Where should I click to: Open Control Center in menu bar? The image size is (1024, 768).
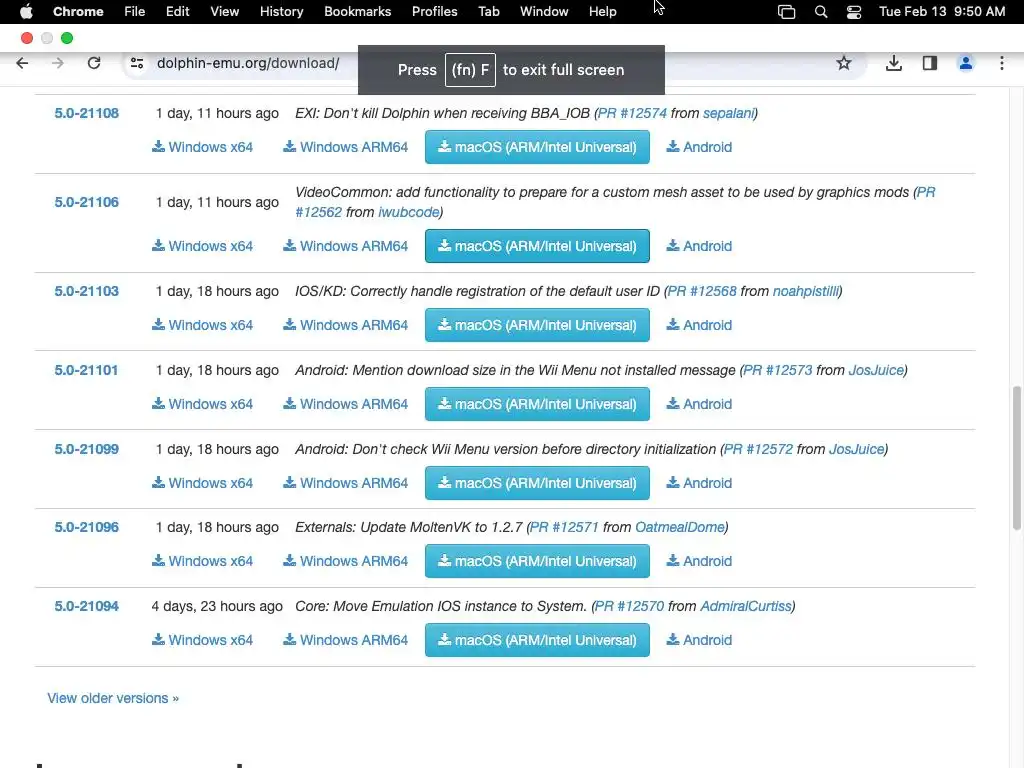[854, 12]
